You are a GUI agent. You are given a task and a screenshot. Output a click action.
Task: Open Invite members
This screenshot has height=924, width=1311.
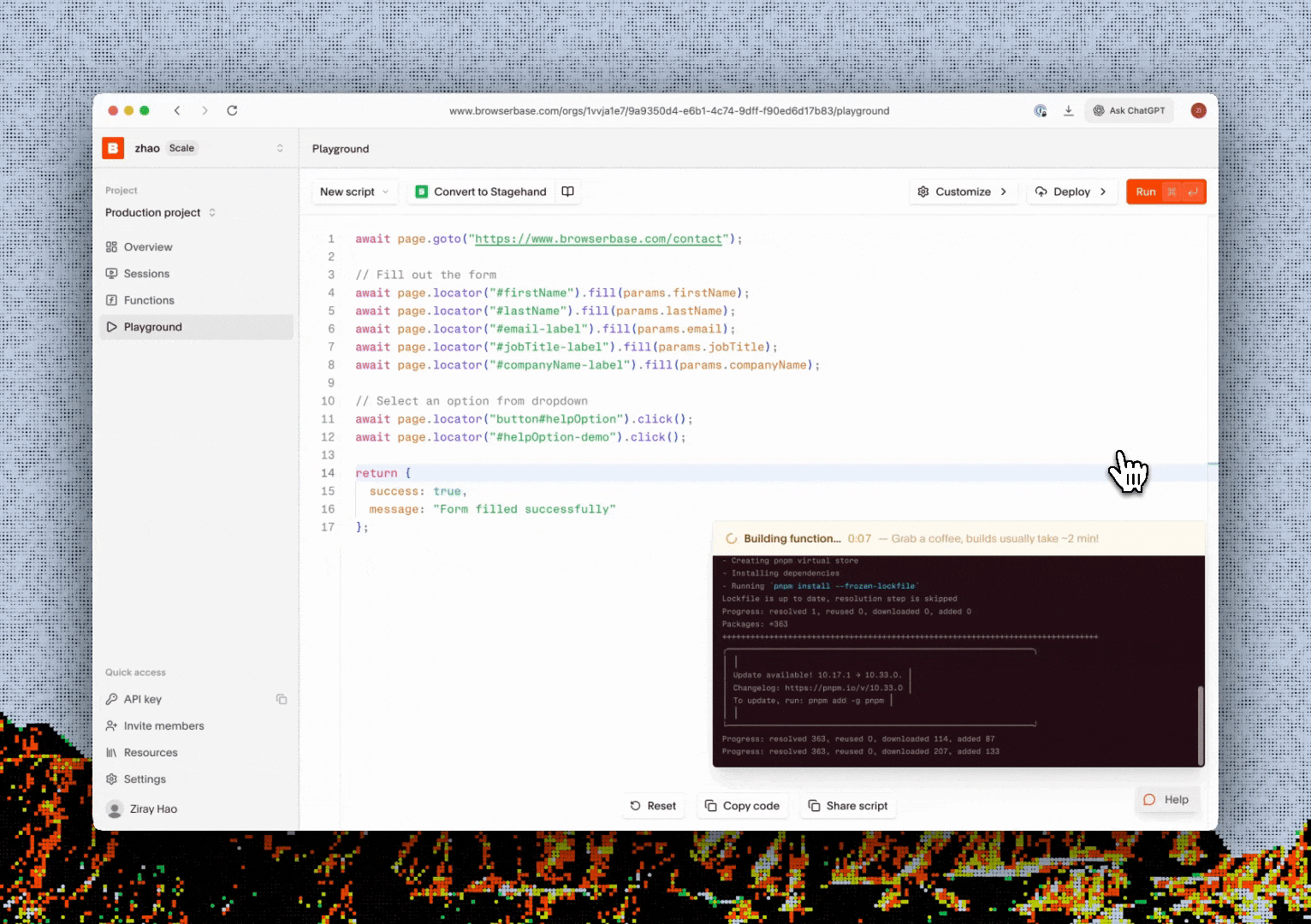click(x=155, y=726)
